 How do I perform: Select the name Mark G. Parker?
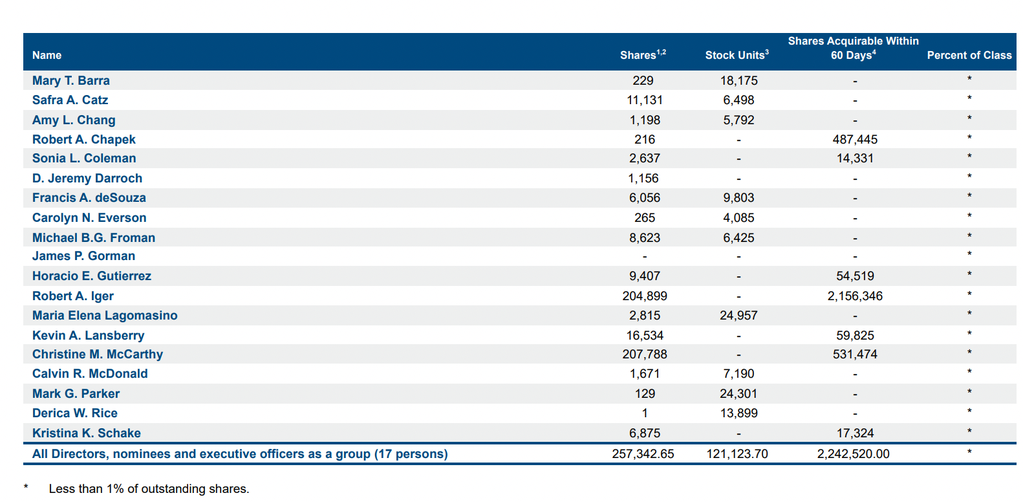pos(76,394)
